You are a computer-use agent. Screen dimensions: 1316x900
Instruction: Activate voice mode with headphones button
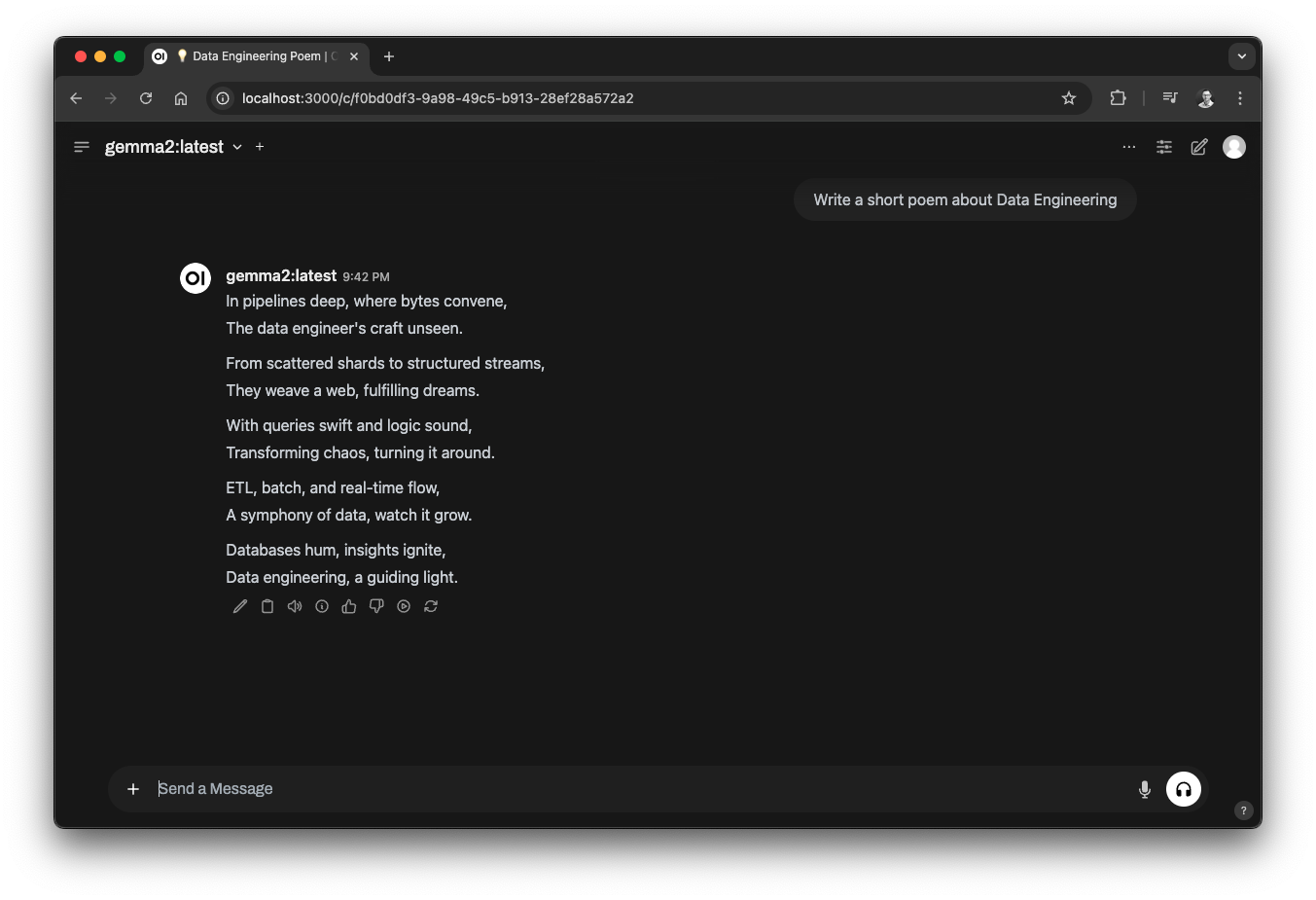click(1183, 789)
